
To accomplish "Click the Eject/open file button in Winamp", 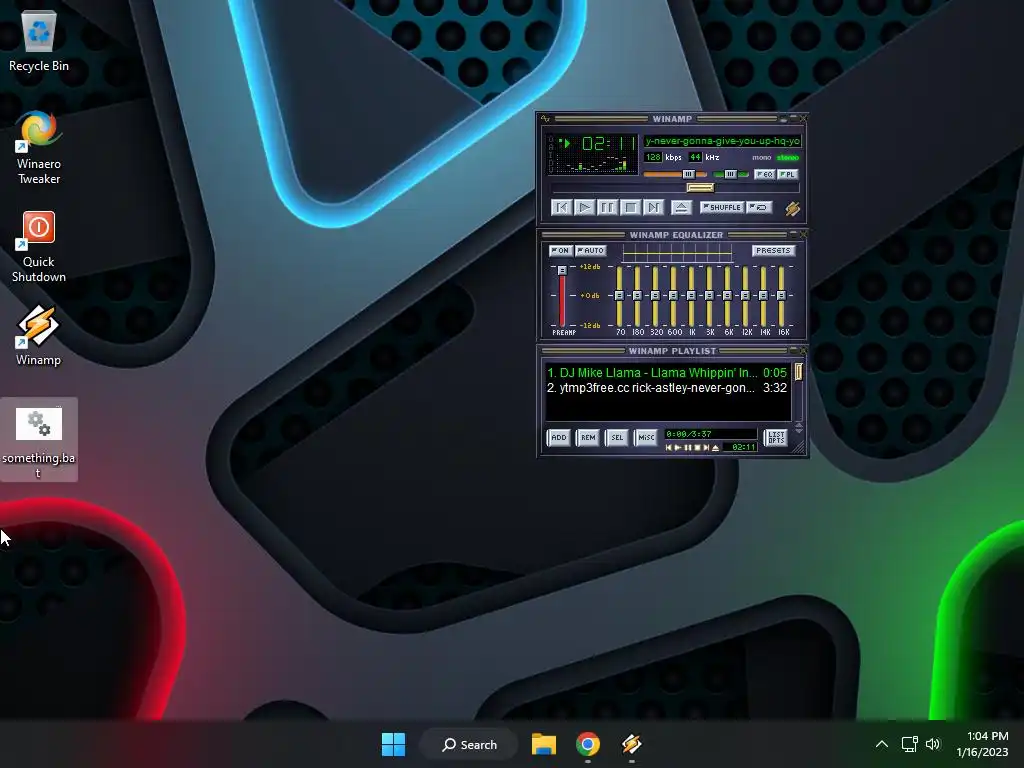I will [x=681, y=208].
